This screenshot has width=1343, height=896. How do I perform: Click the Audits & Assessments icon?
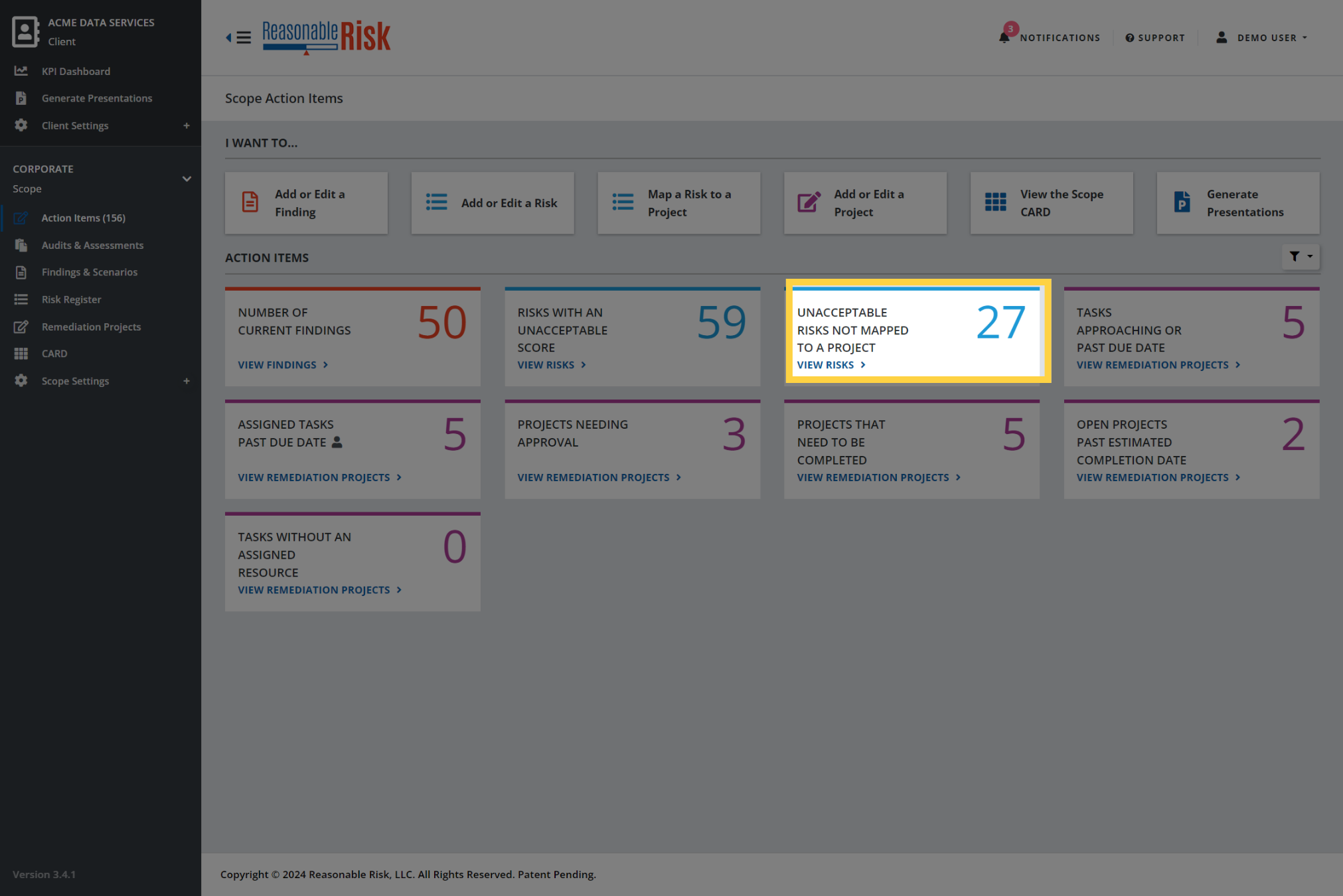click(21, 245)
